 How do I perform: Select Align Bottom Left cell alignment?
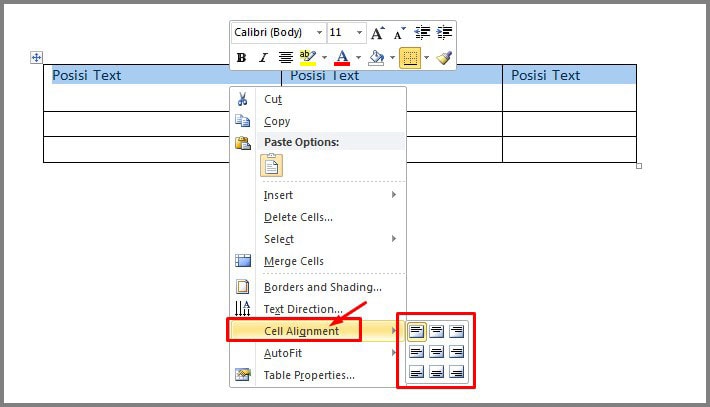click(417, 372)
